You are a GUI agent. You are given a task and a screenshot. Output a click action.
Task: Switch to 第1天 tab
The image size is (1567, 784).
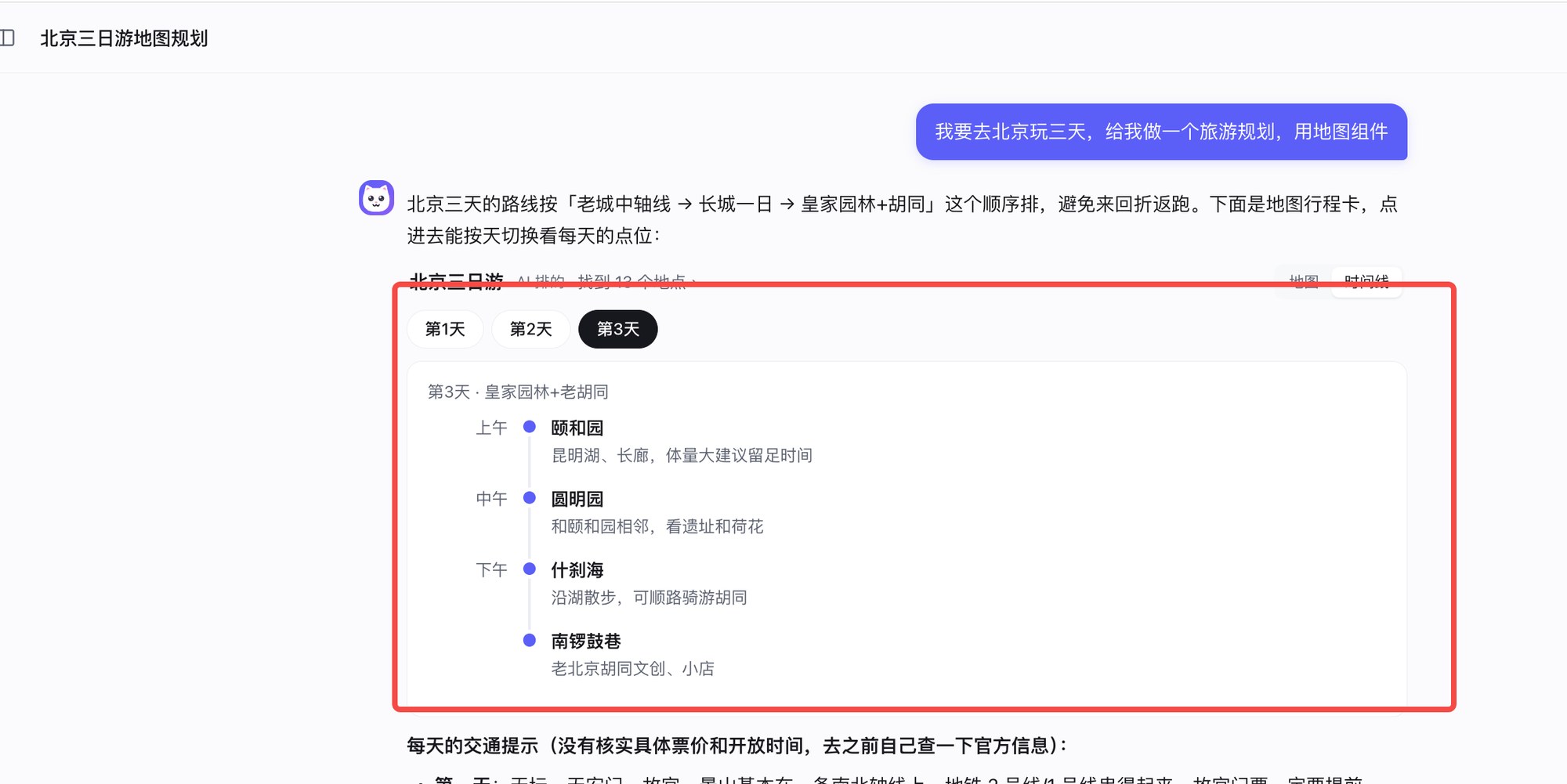coord(445,329)
